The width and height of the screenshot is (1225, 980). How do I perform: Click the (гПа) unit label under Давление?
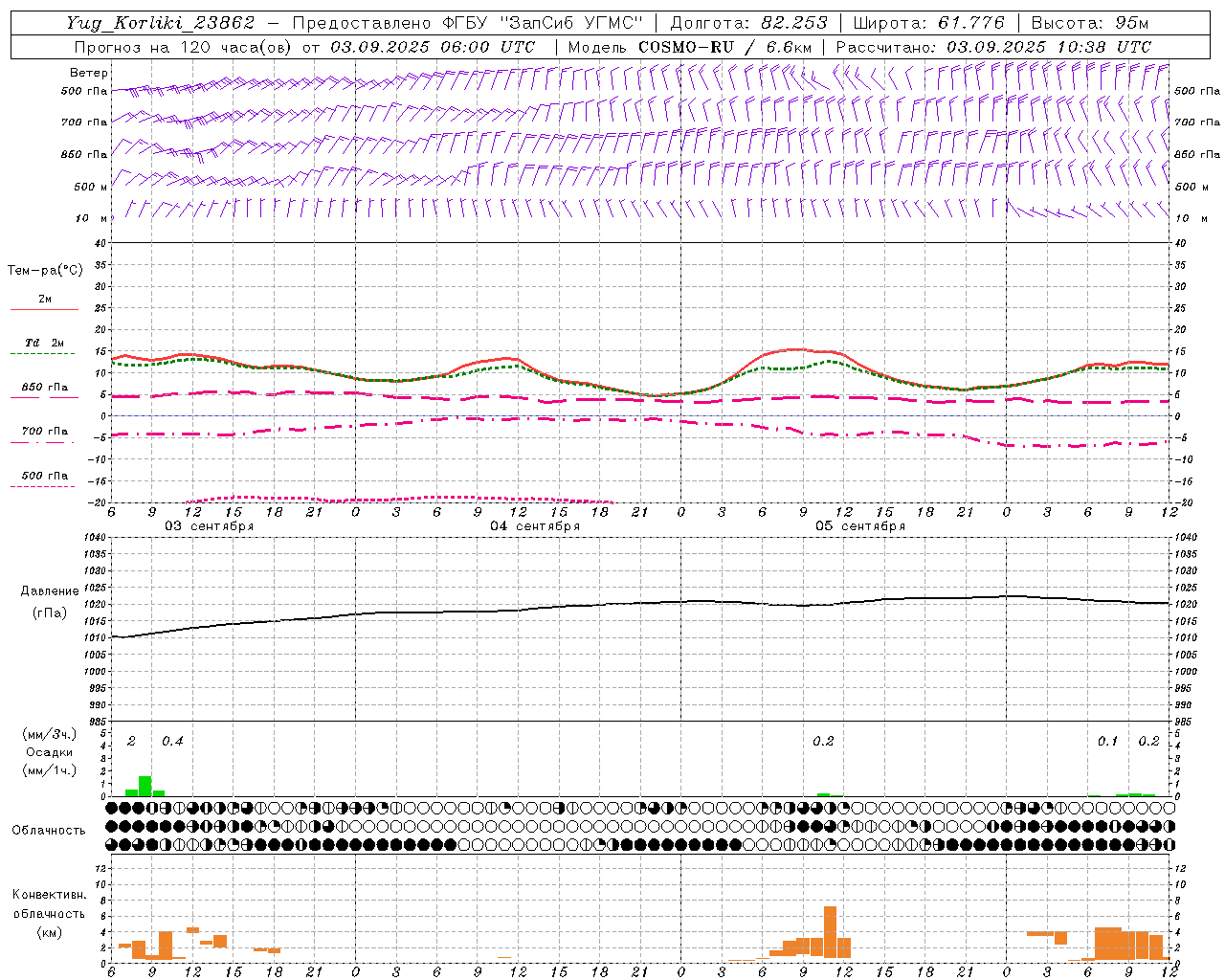(48, 613)
